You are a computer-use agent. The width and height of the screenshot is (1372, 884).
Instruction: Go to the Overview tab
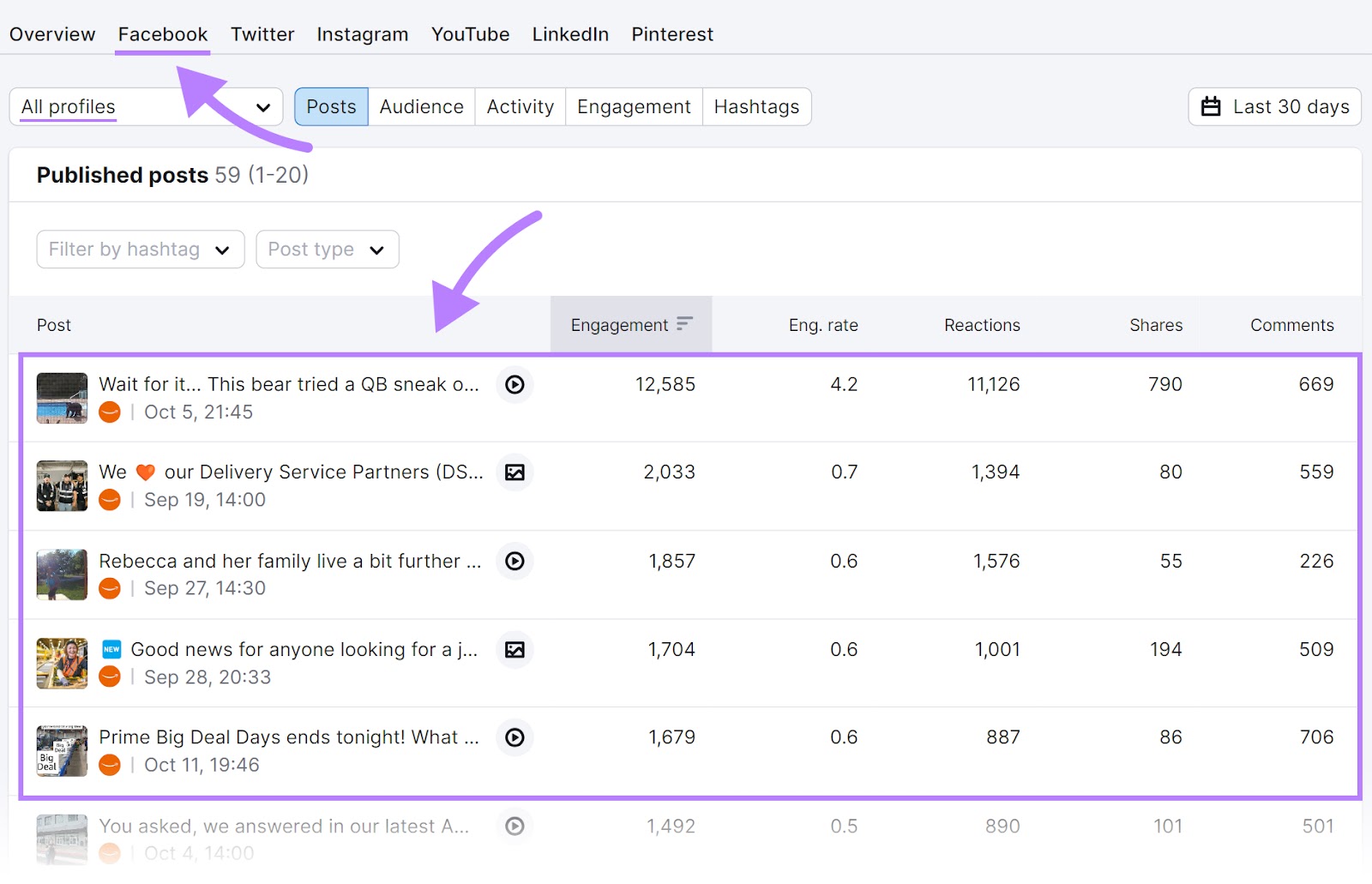[x=52, y=34]
